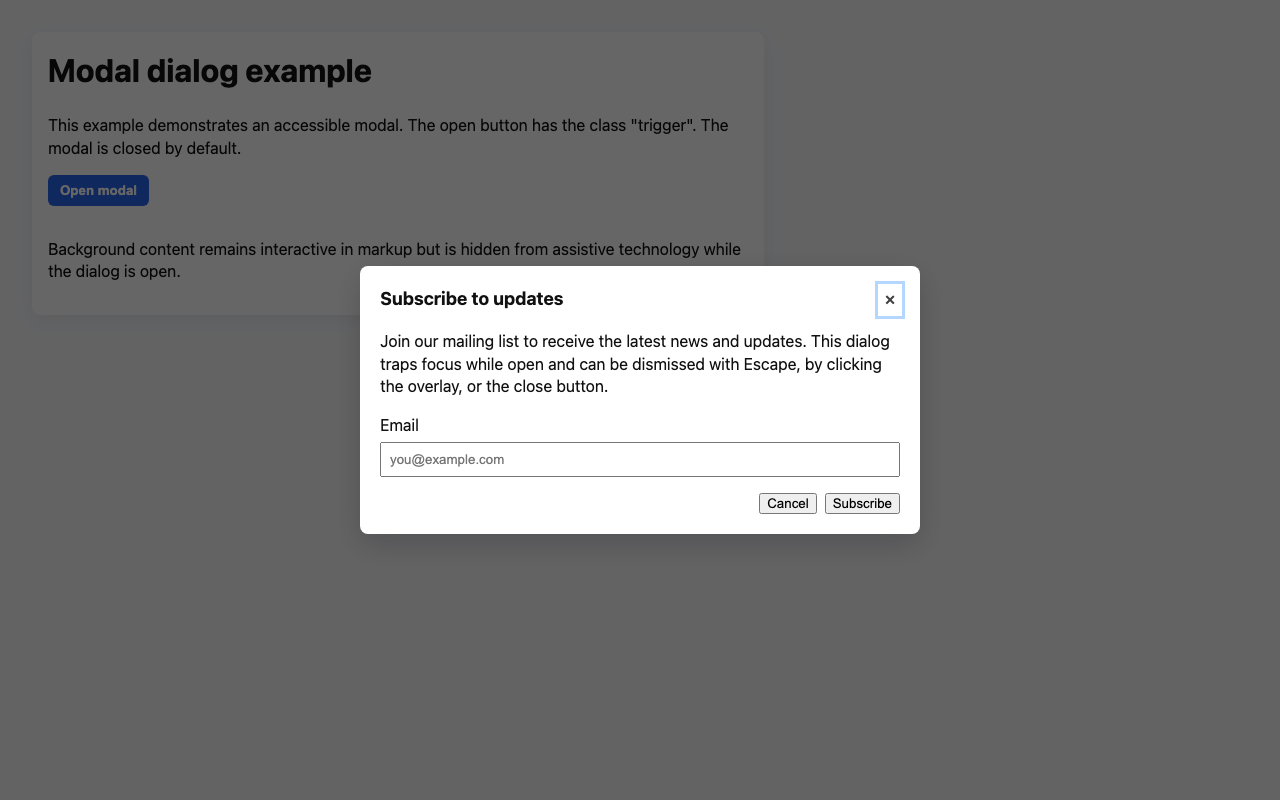Click the Subscribe to updates dialog title
The width and height of the screenshot is (1280, 800).
471,299
